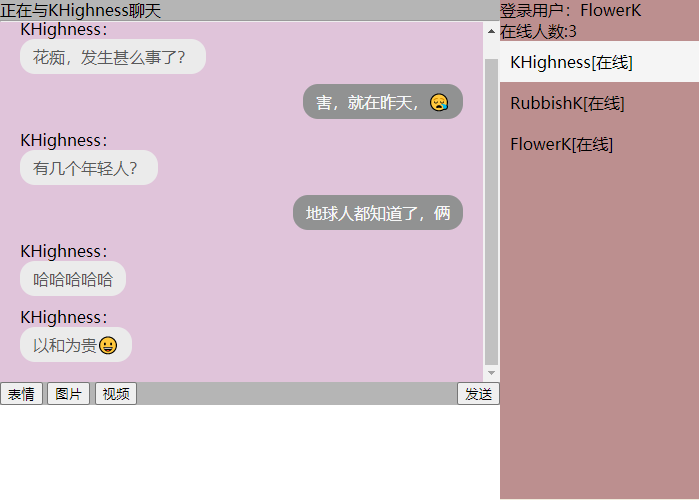Select RubbishK[在线] in user list
Image resolution: width=699 pixels, height=500 pixels.
click(x=600, y=103)
